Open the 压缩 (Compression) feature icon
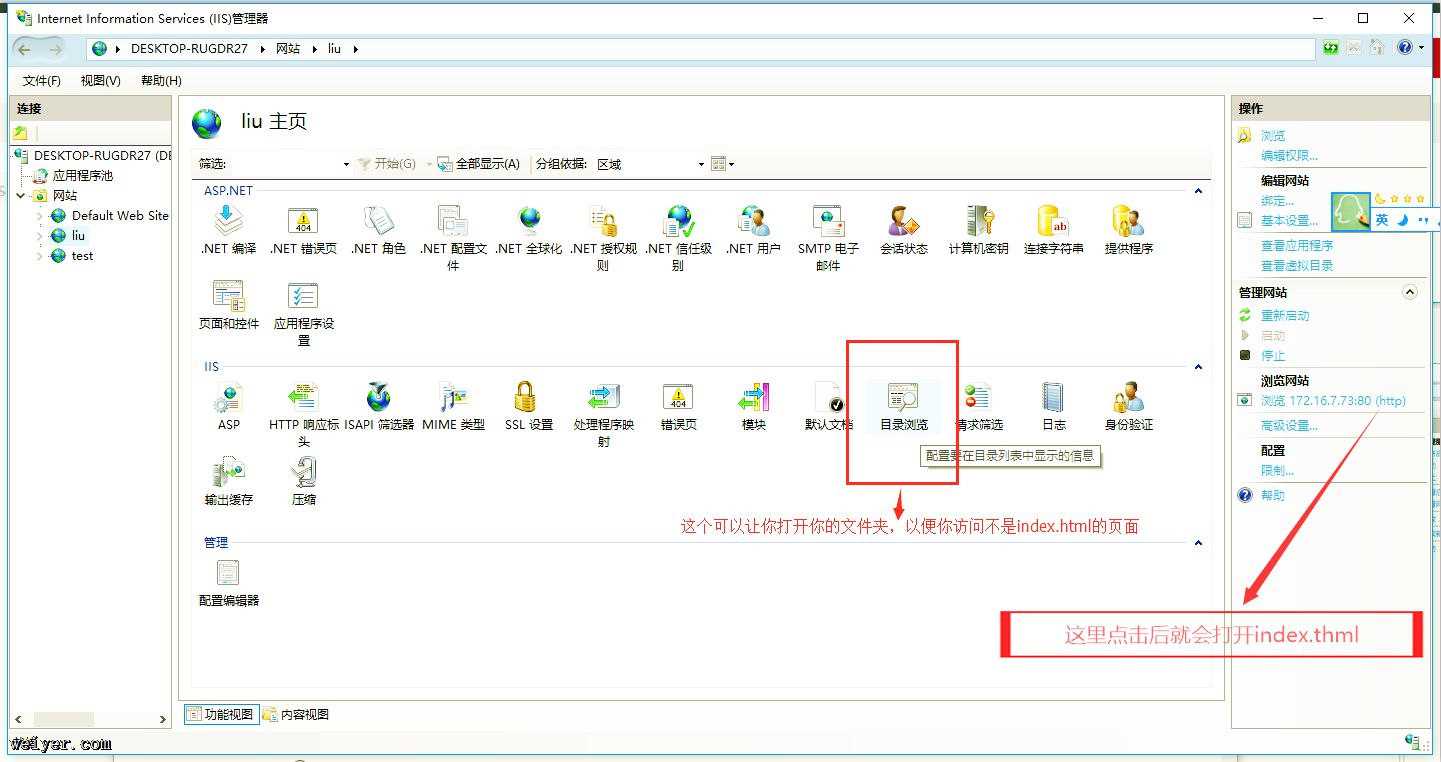The height and width of the screenshot is (762, 1441). click(303, 474)
